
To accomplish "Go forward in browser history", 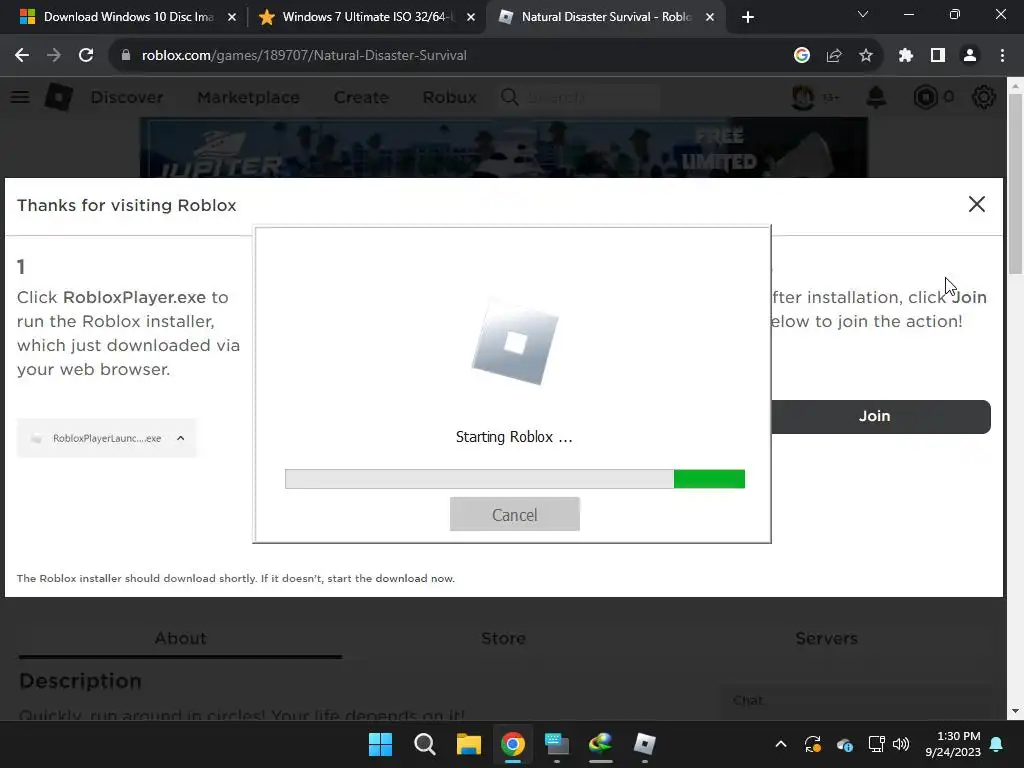I will tap(54, 56).
